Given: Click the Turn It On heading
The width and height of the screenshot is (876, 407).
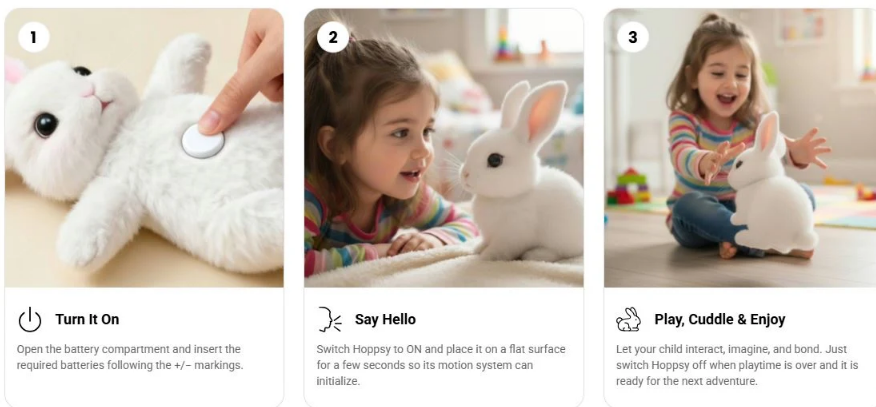Looking at the screenshot, I should tap(87, 319).
